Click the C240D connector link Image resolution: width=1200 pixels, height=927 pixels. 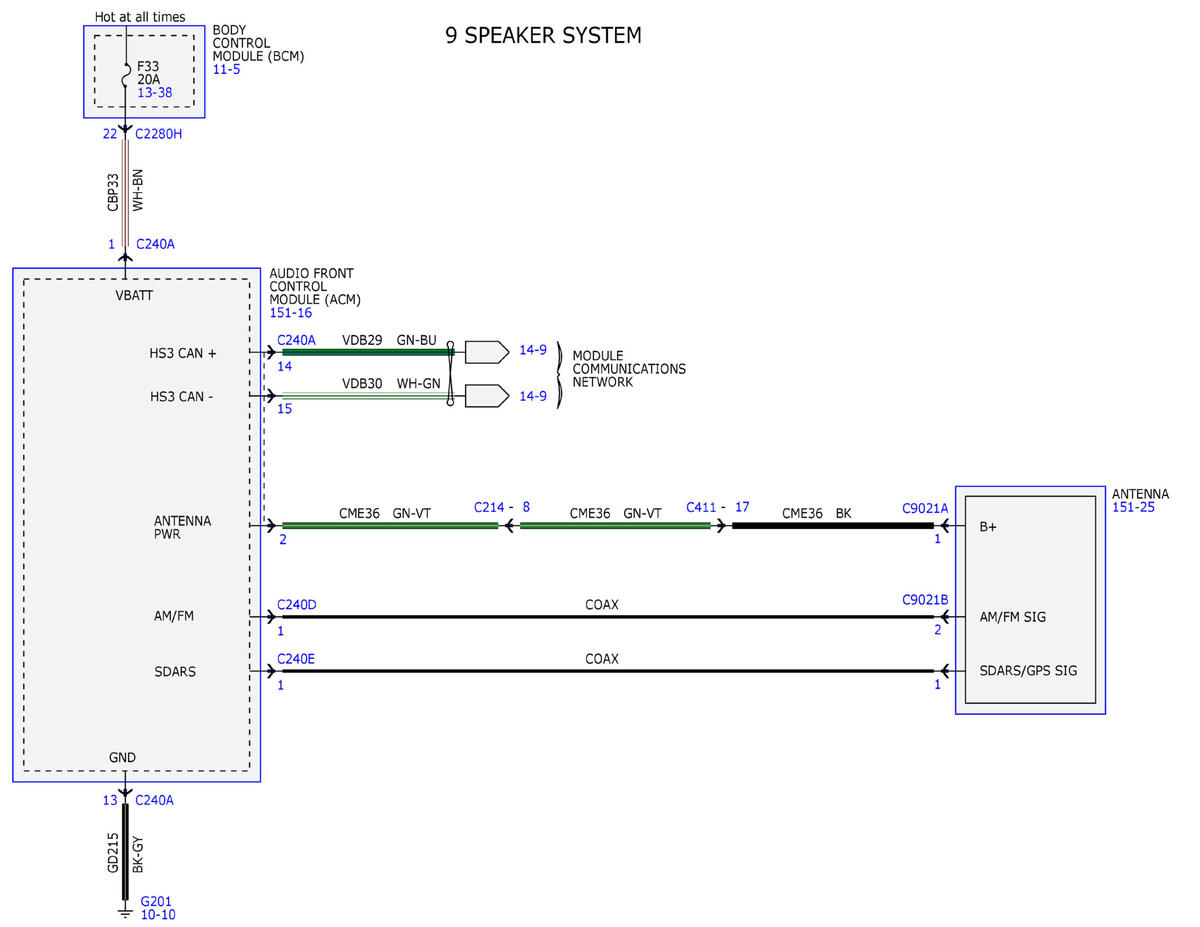click(297, 603)
